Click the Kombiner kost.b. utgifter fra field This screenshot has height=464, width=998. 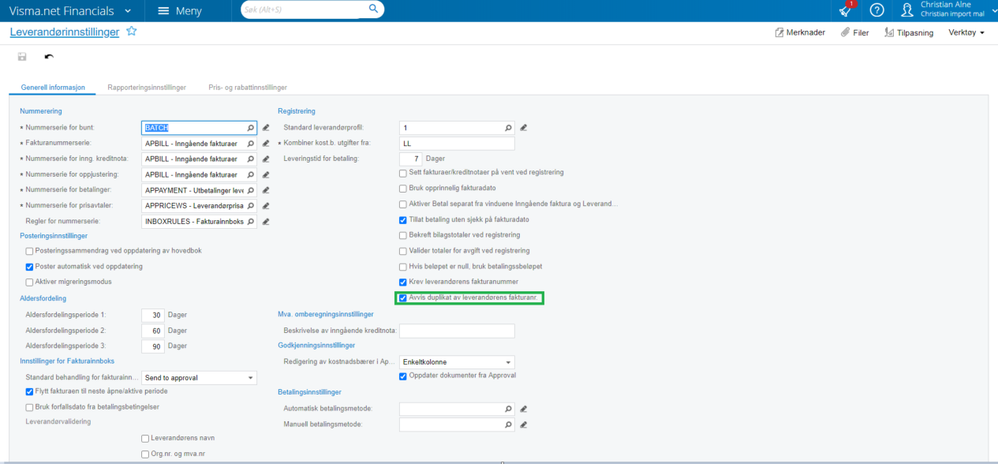point(456,143)
